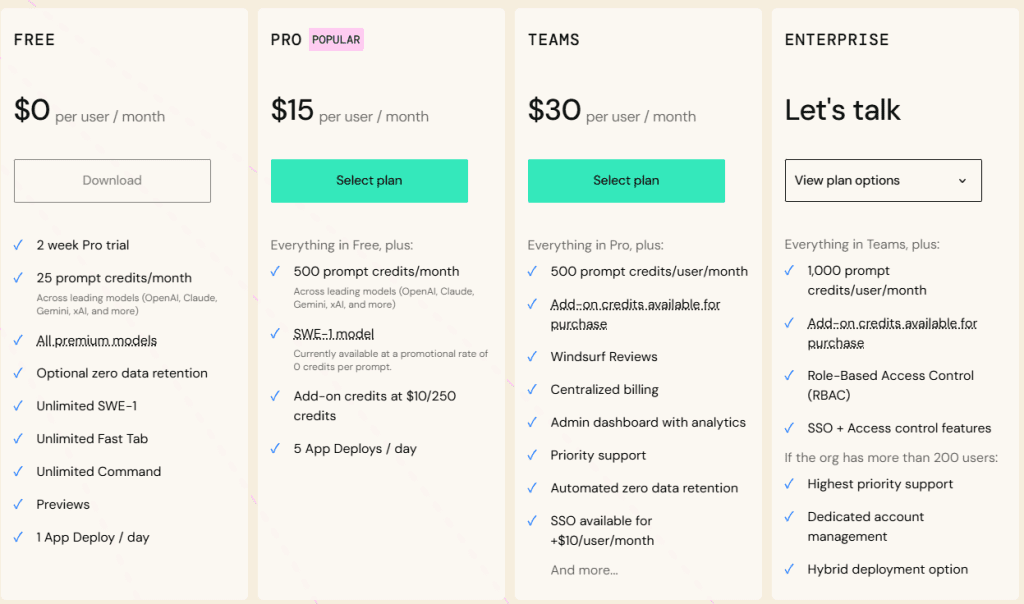
Task: Click the chevron arrow in Enterprise dropdown
Action: point(962,181)
